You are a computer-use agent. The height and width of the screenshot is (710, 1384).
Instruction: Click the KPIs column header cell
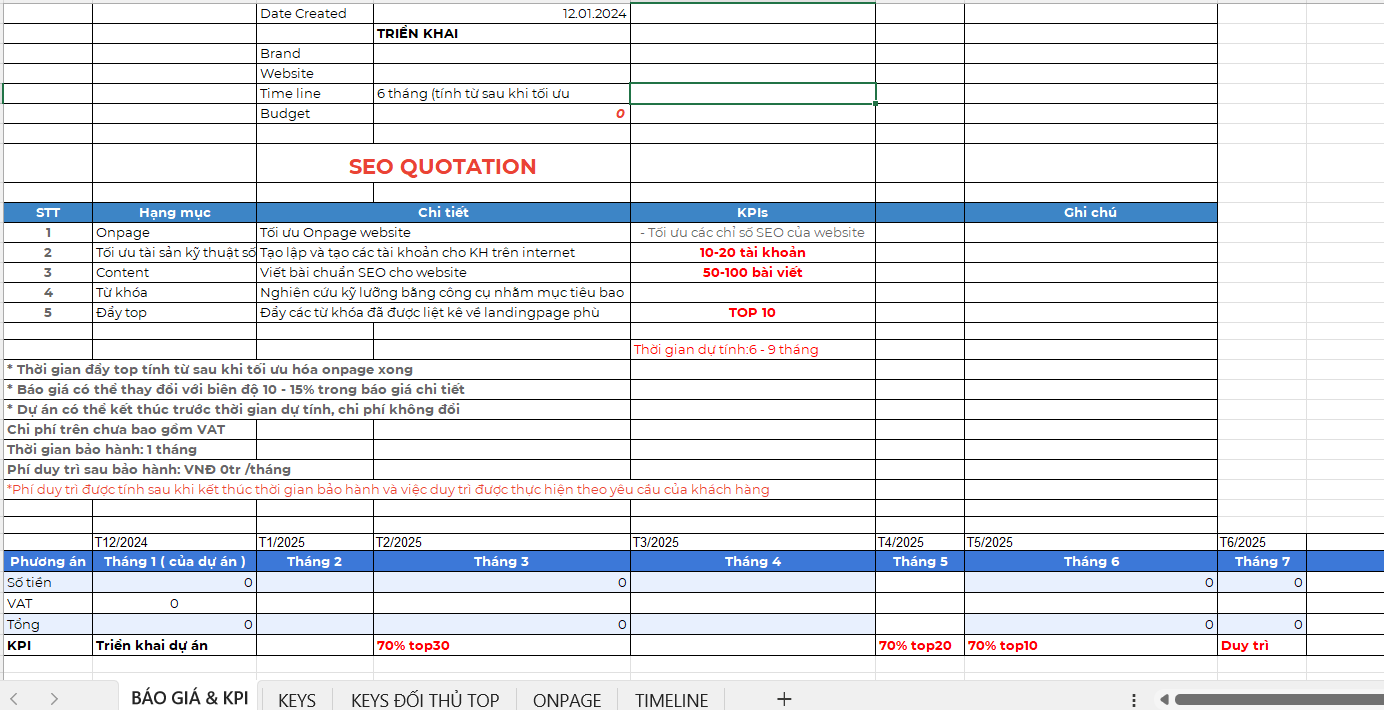(x=752, y=212)
